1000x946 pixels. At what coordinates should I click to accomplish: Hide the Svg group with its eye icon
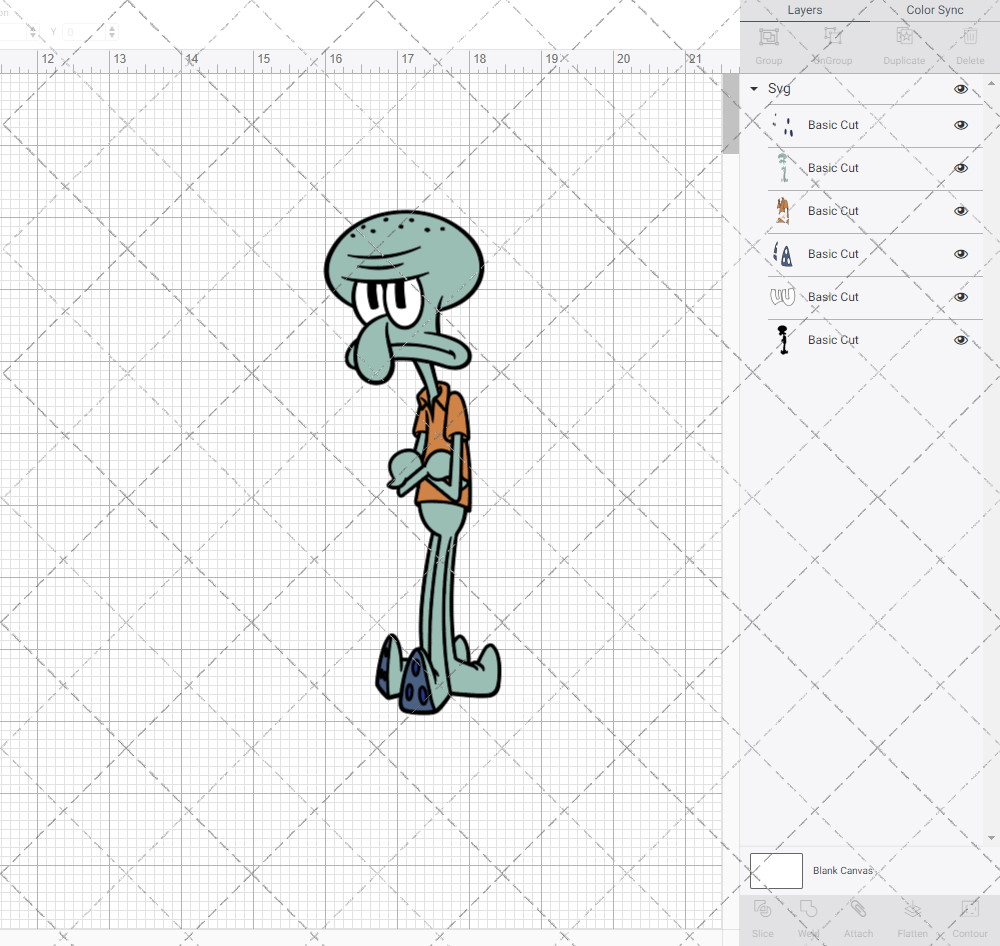coord(960,89)
